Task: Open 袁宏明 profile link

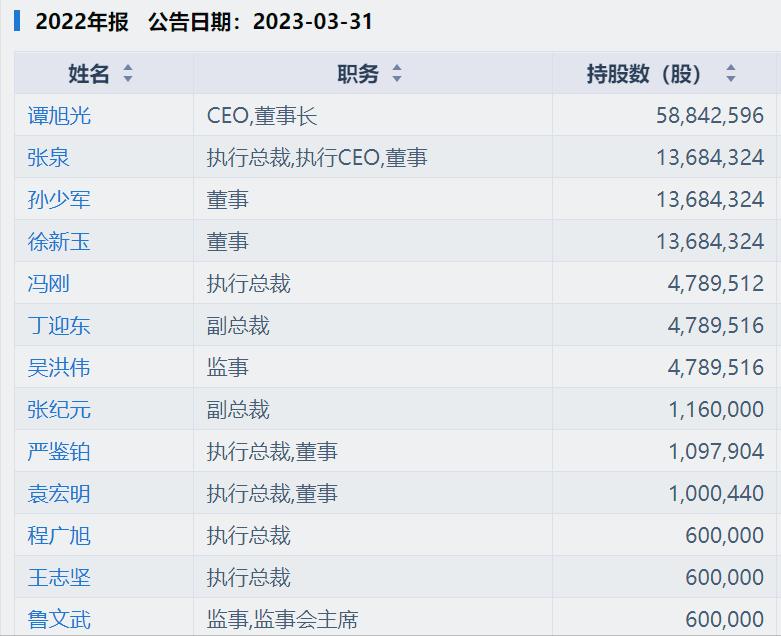Action: [59, 494]
